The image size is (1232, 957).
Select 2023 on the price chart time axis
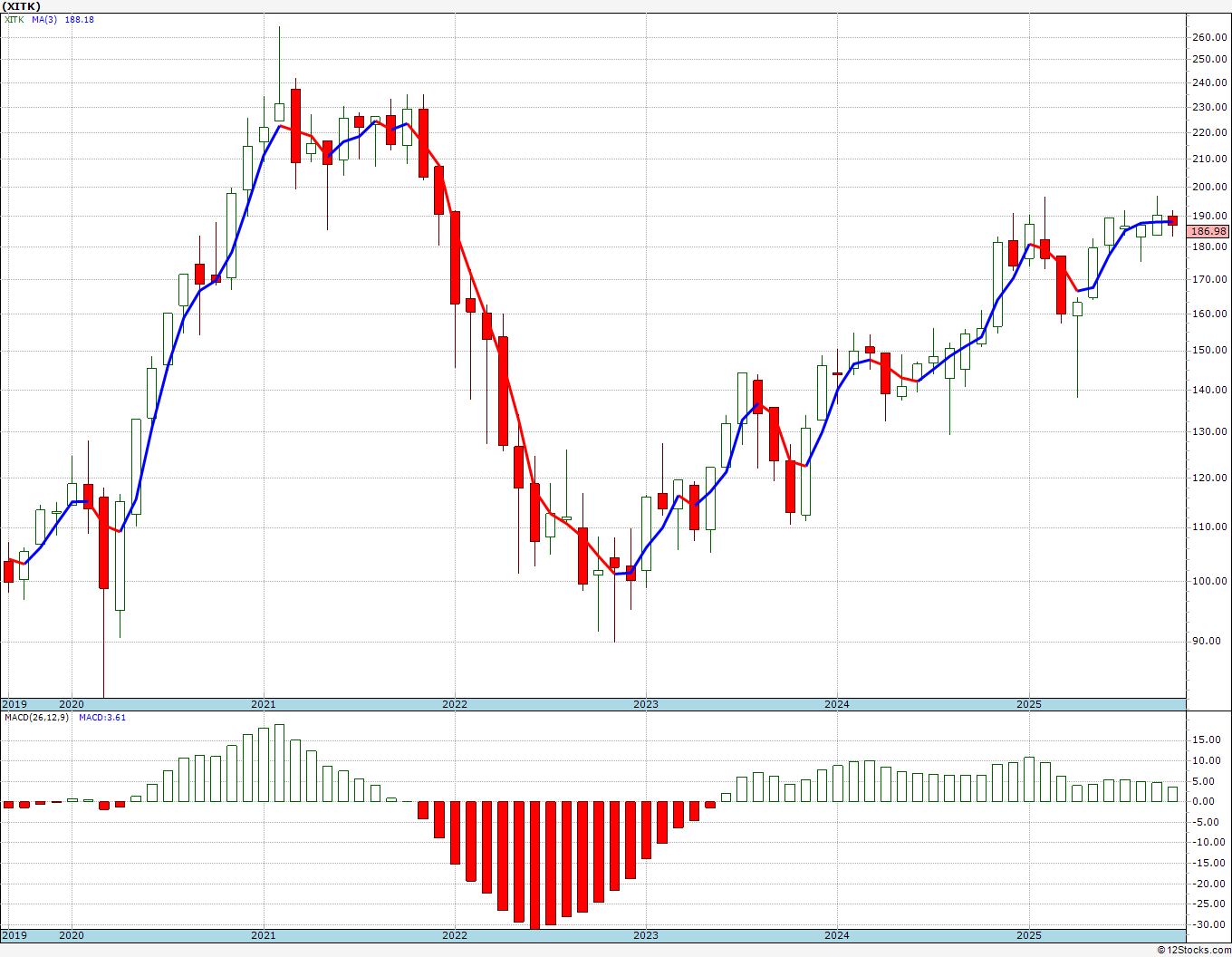[x=645, y=704]
